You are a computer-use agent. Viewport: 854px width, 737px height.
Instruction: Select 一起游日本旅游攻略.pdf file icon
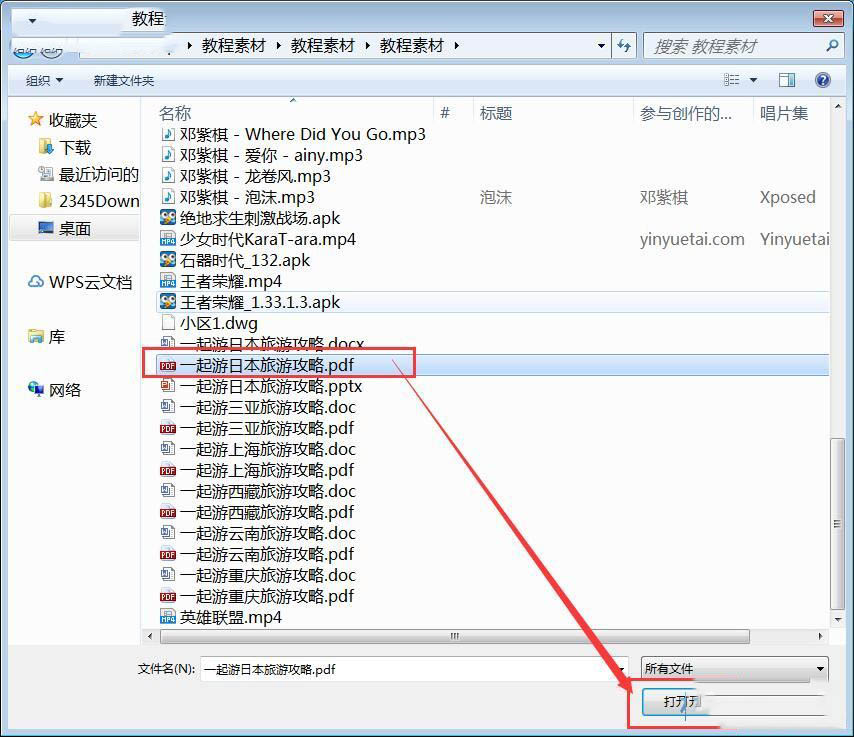coord(168,365)
